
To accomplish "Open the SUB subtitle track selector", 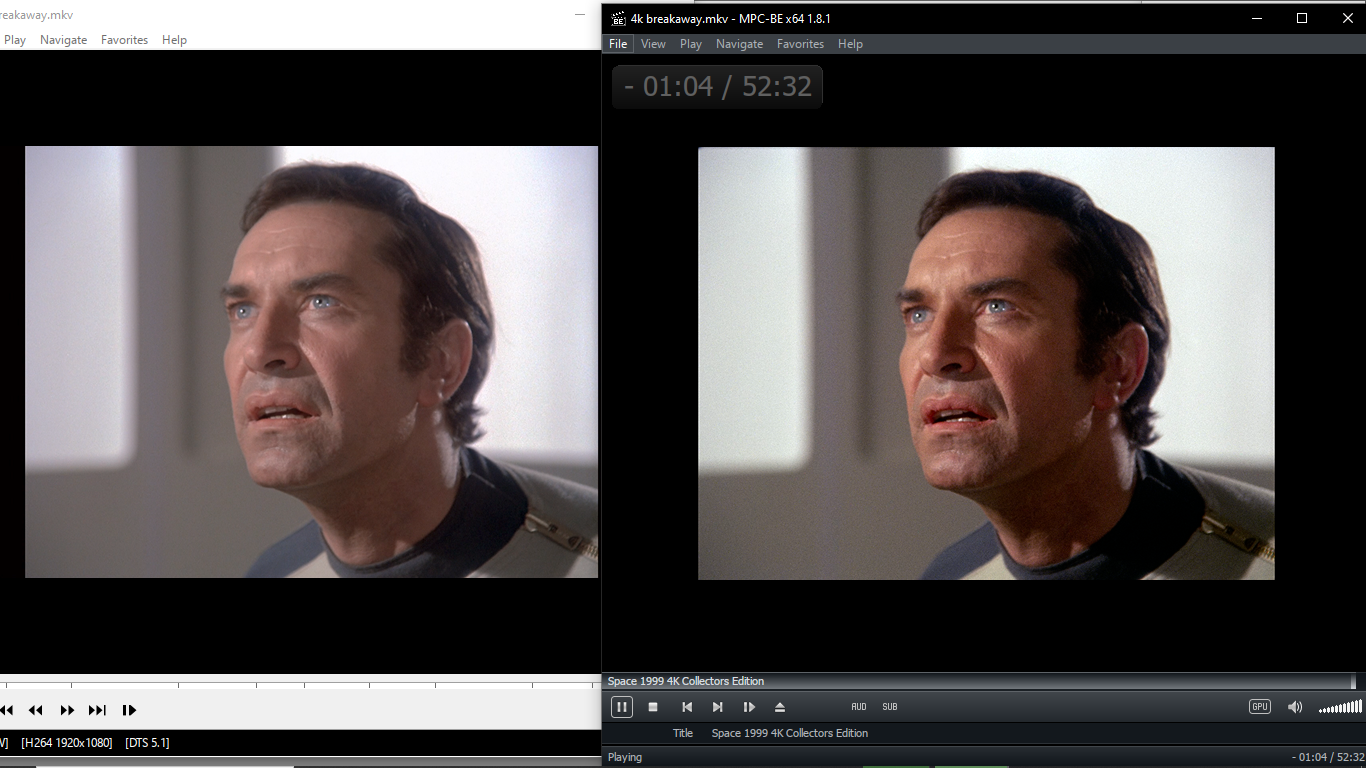I will coord(890,707).
